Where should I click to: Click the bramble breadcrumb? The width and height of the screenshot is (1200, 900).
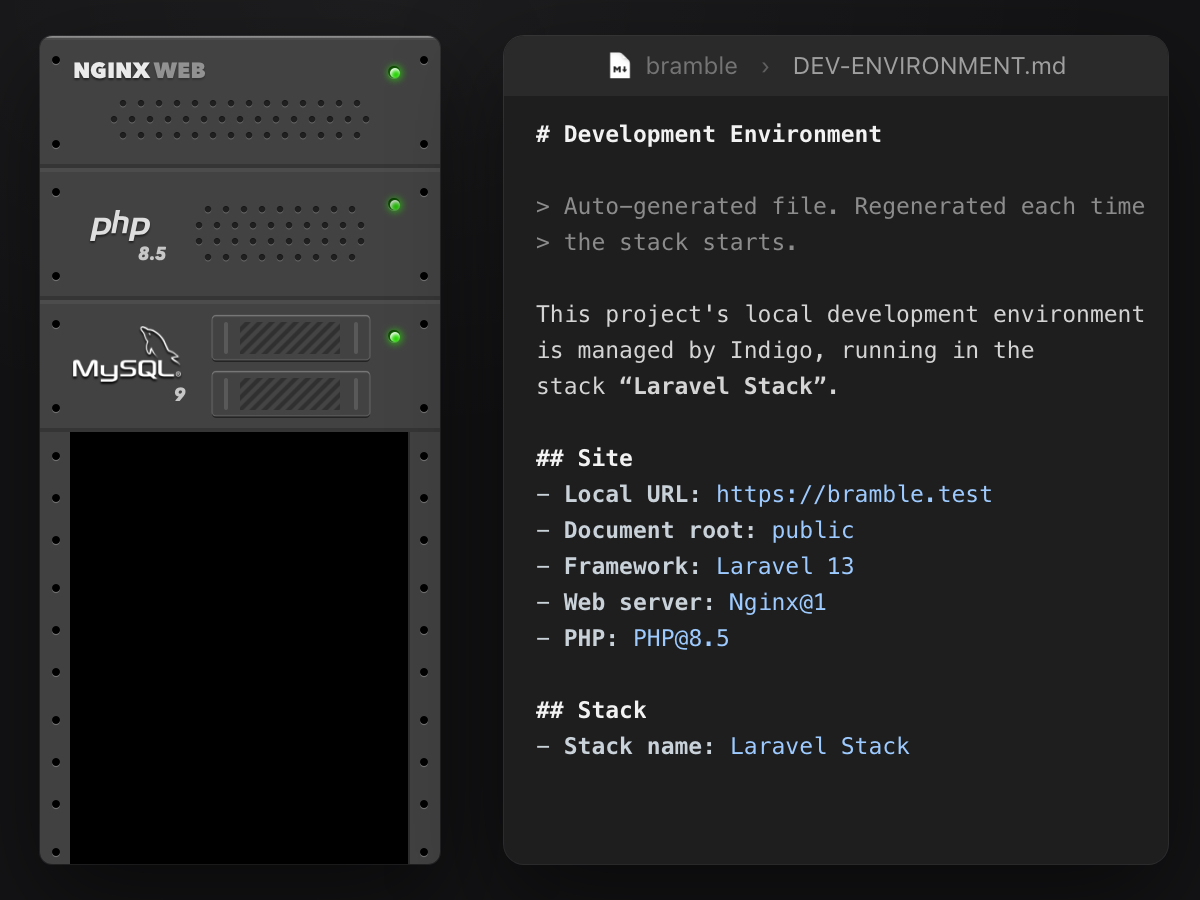692,66
